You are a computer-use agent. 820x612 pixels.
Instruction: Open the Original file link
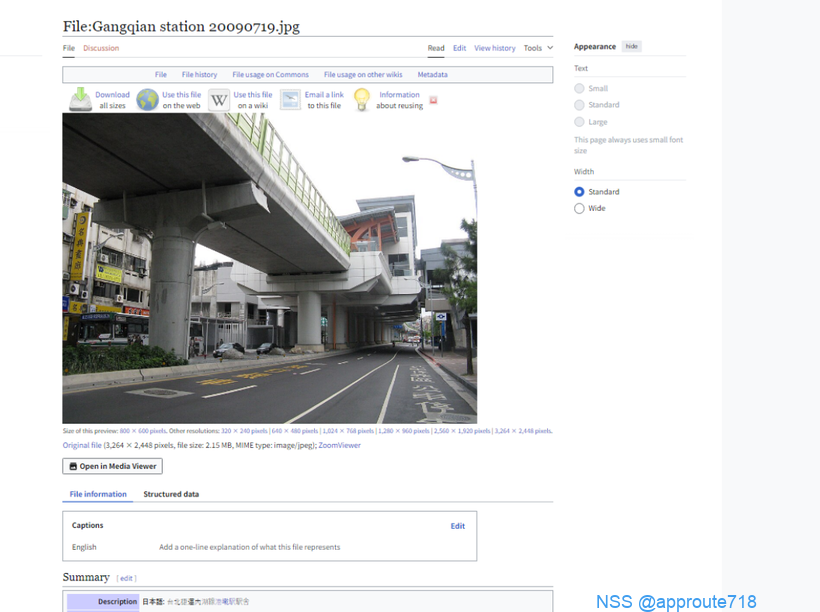tap(82, 446)
